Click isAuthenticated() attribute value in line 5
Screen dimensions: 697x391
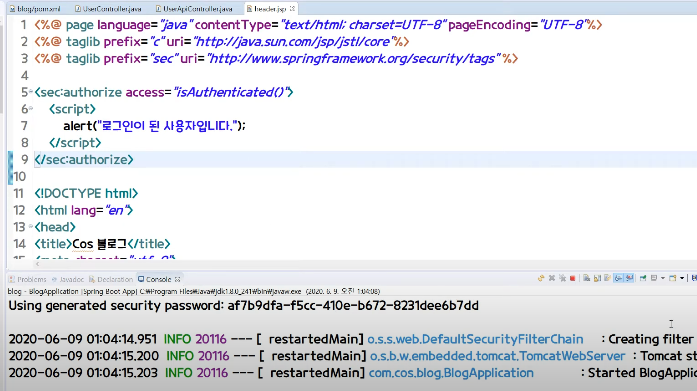(x=231, y=92)
